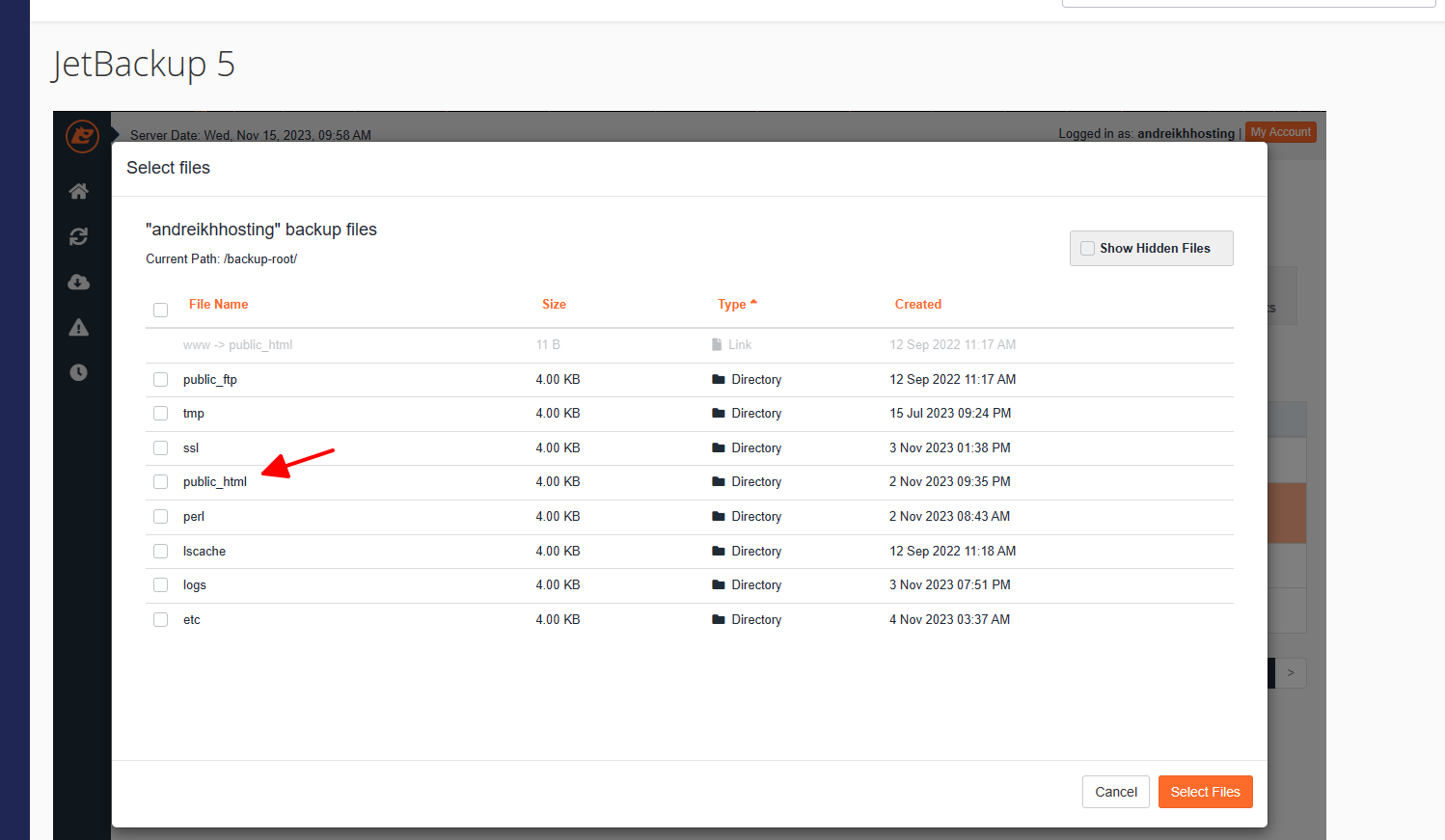Open the public_html directory
Screen dimensions: 1445x840
point(215,481)
